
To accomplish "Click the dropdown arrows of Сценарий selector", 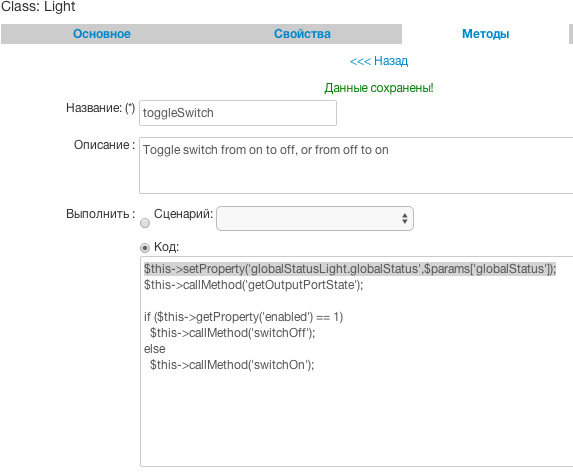I will pyautogui.click(x=405, y=218).
